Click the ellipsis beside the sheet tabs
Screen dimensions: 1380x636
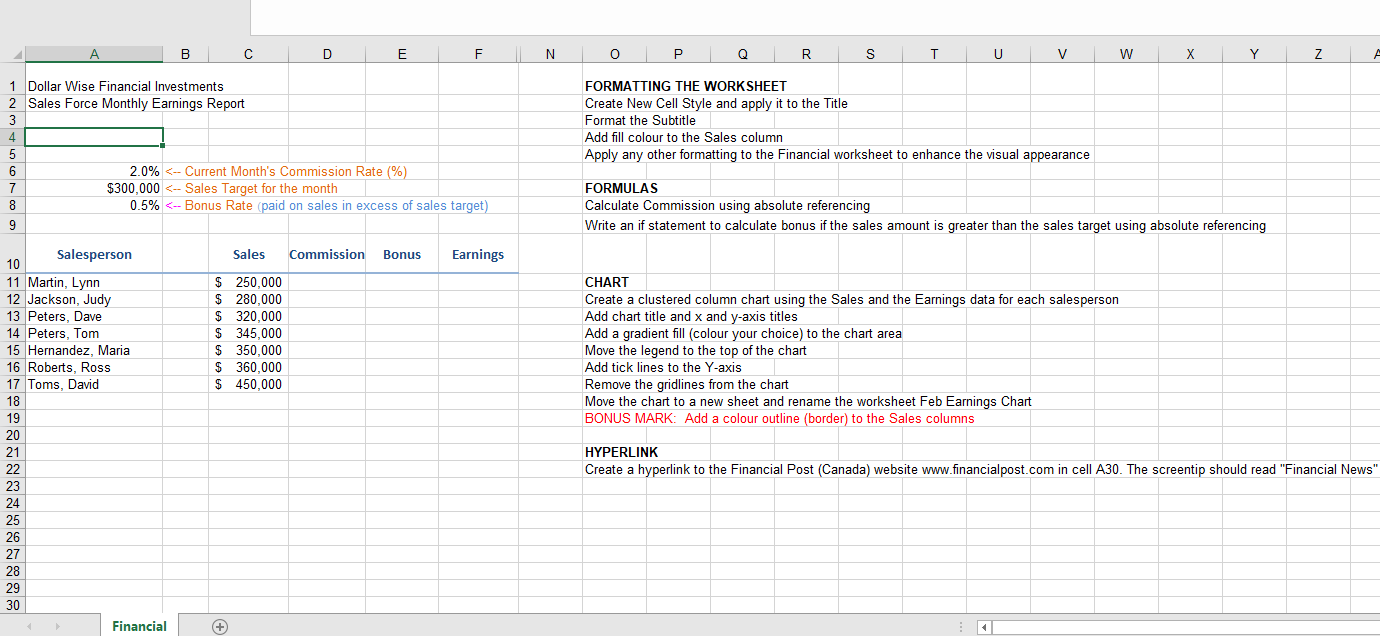pos(960,626)
